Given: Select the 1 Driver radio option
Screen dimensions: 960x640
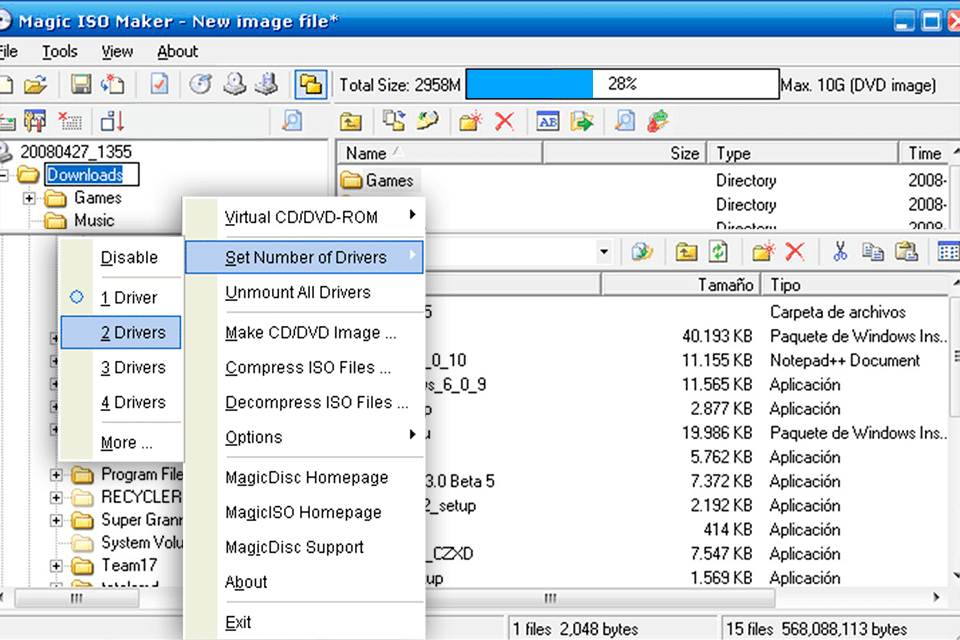Looking at the screenshot, I should pos(121,298).
